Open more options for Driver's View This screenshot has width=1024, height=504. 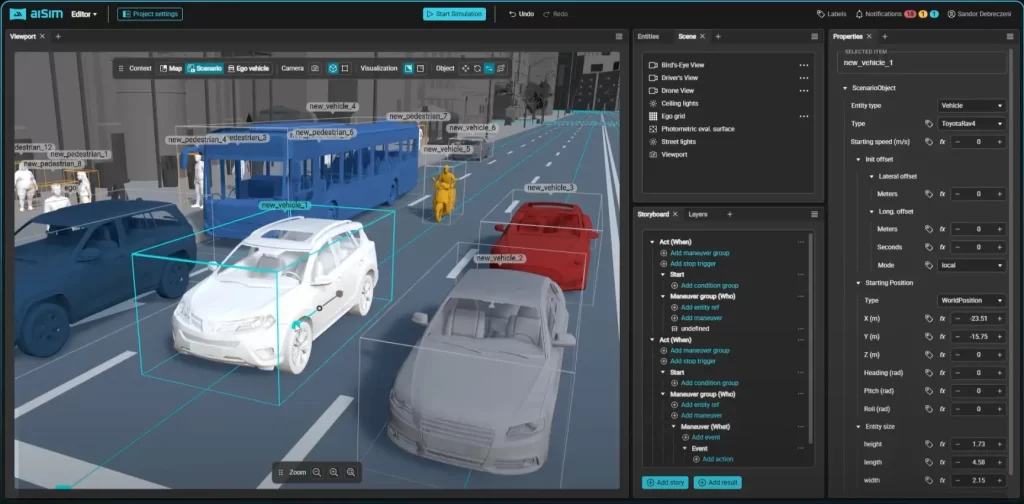point(804,78)
